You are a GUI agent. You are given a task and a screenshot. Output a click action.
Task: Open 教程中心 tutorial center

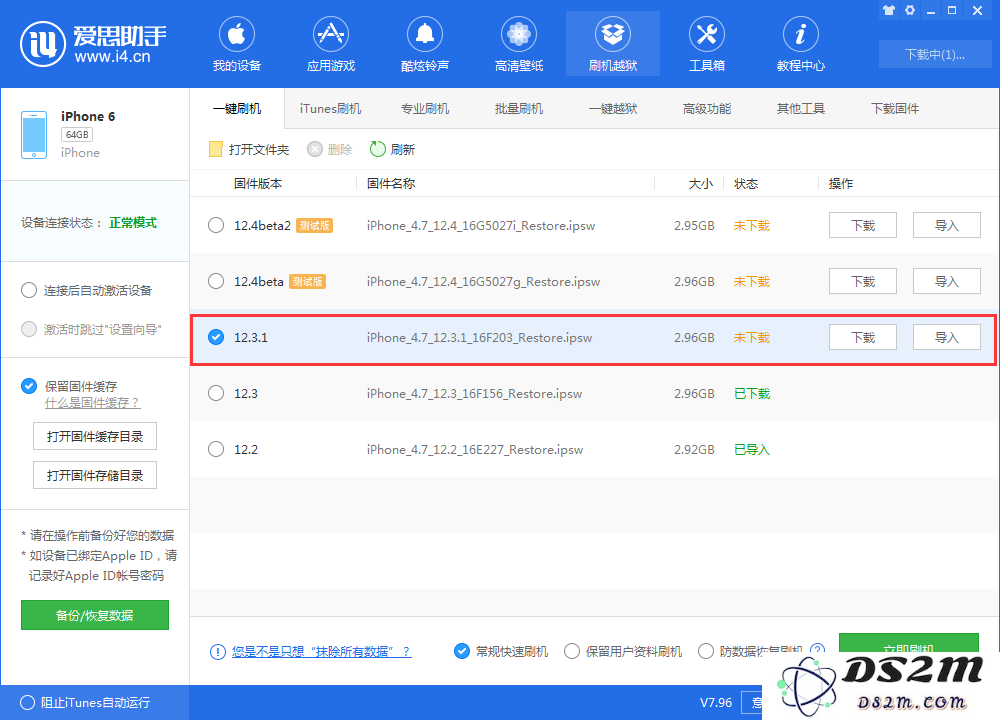click(800, 44)
